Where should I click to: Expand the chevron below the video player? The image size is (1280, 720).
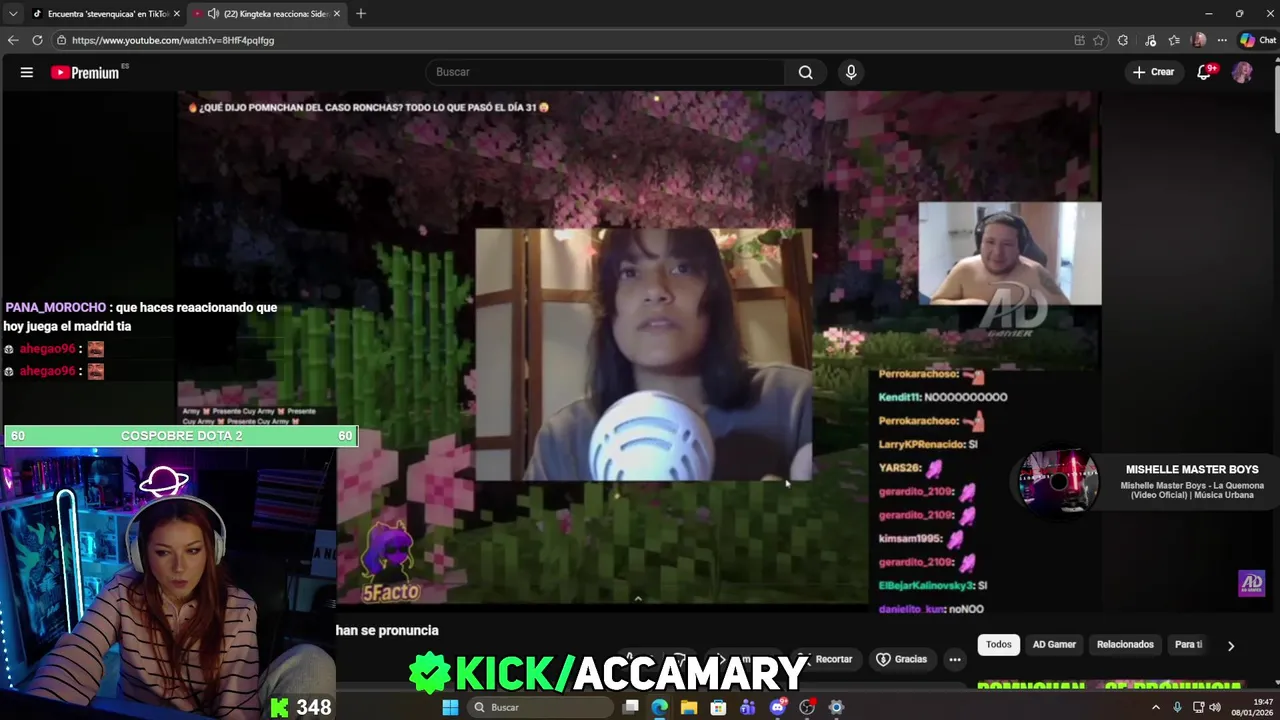[638, 598]
